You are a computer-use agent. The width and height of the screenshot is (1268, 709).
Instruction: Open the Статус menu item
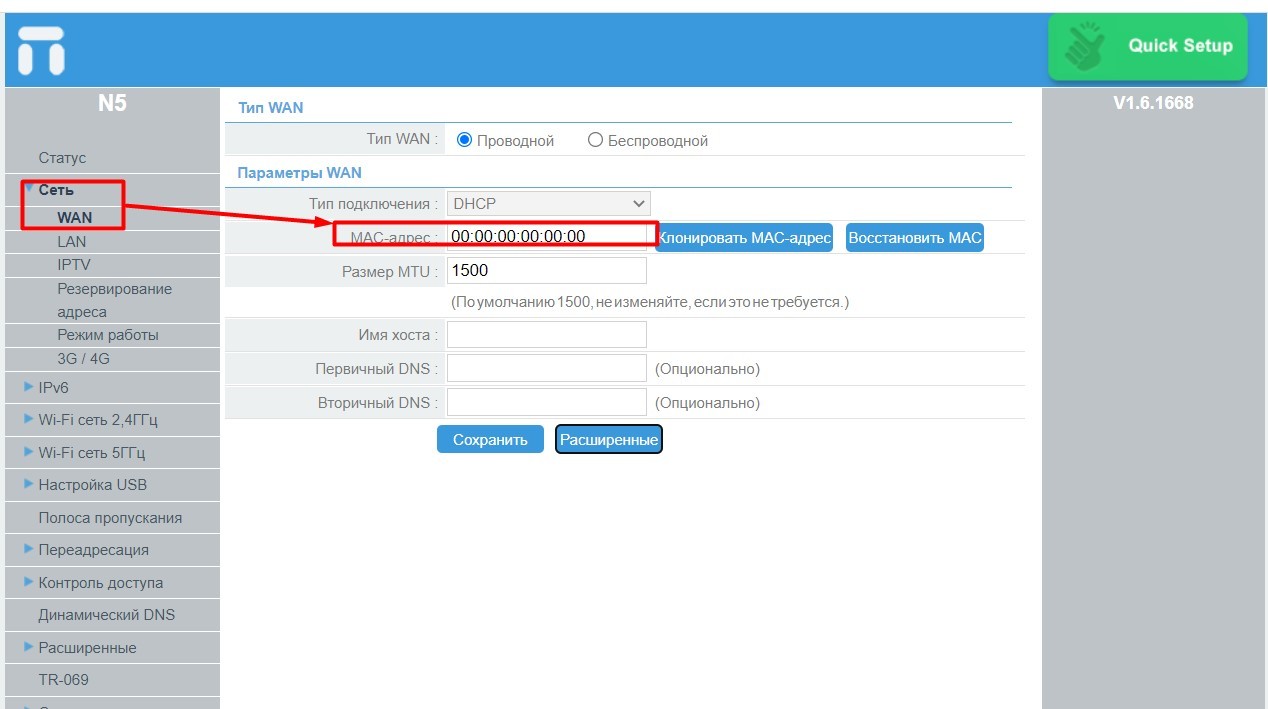62,158
